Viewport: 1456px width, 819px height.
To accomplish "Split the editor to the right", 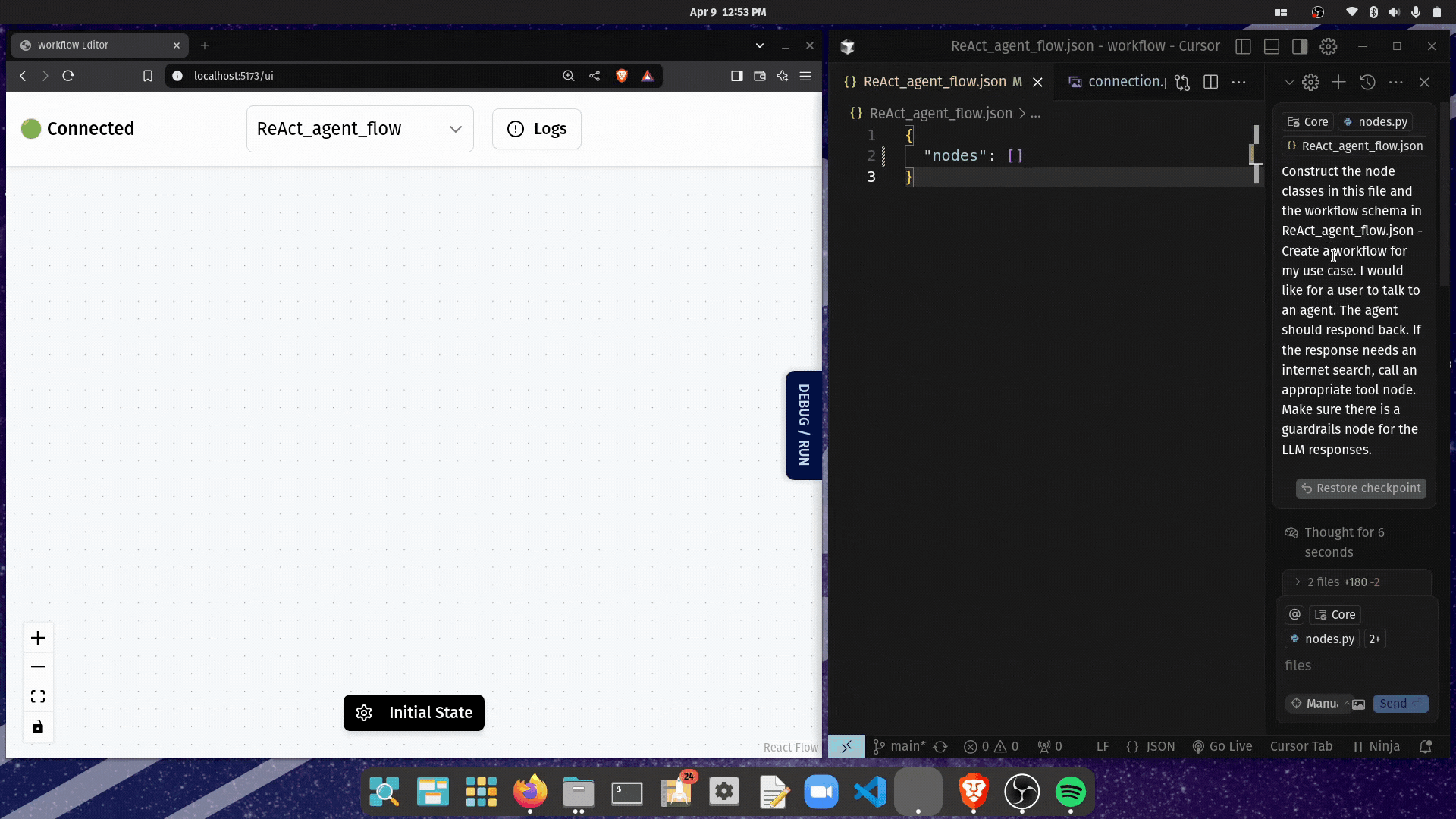I will 1210,82.
